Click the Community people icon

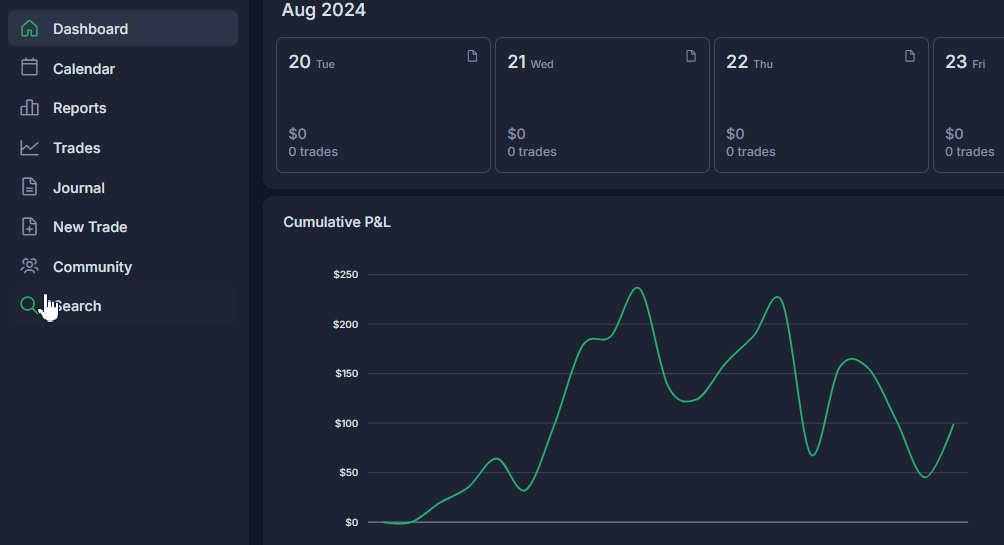pos(29,266)
